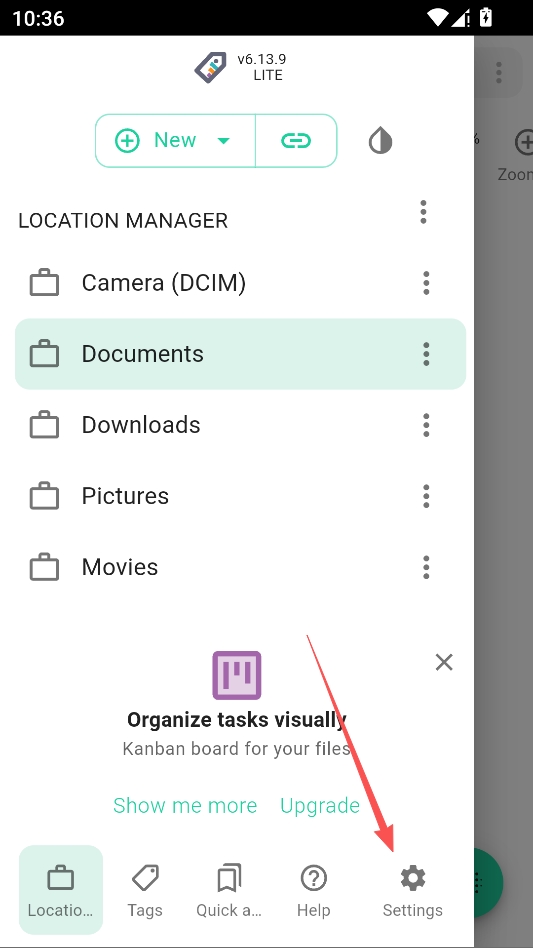Click the Kanban board for your files text
Viewport: 533px width, 948px height.
tap(236, 749)
